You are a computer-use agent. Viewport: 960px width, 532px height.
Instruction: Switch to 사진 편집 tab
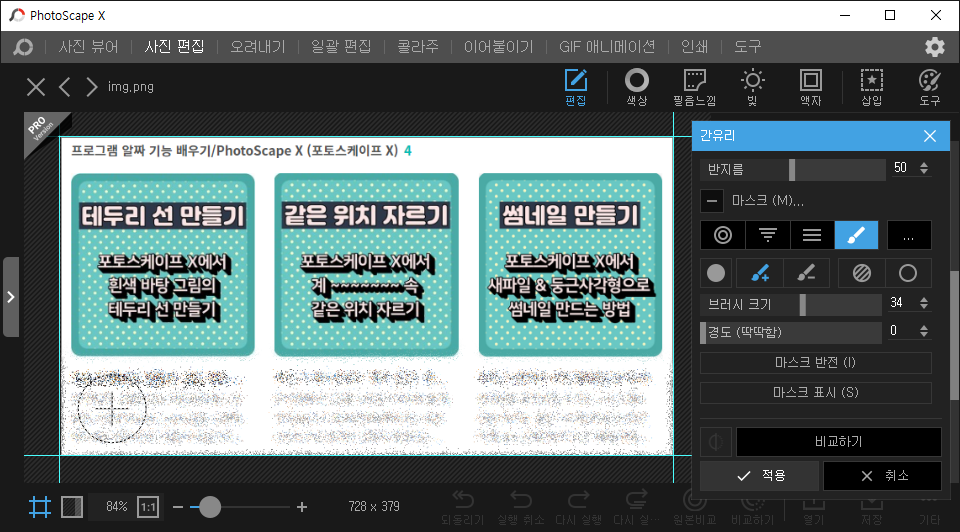(174, 47)
